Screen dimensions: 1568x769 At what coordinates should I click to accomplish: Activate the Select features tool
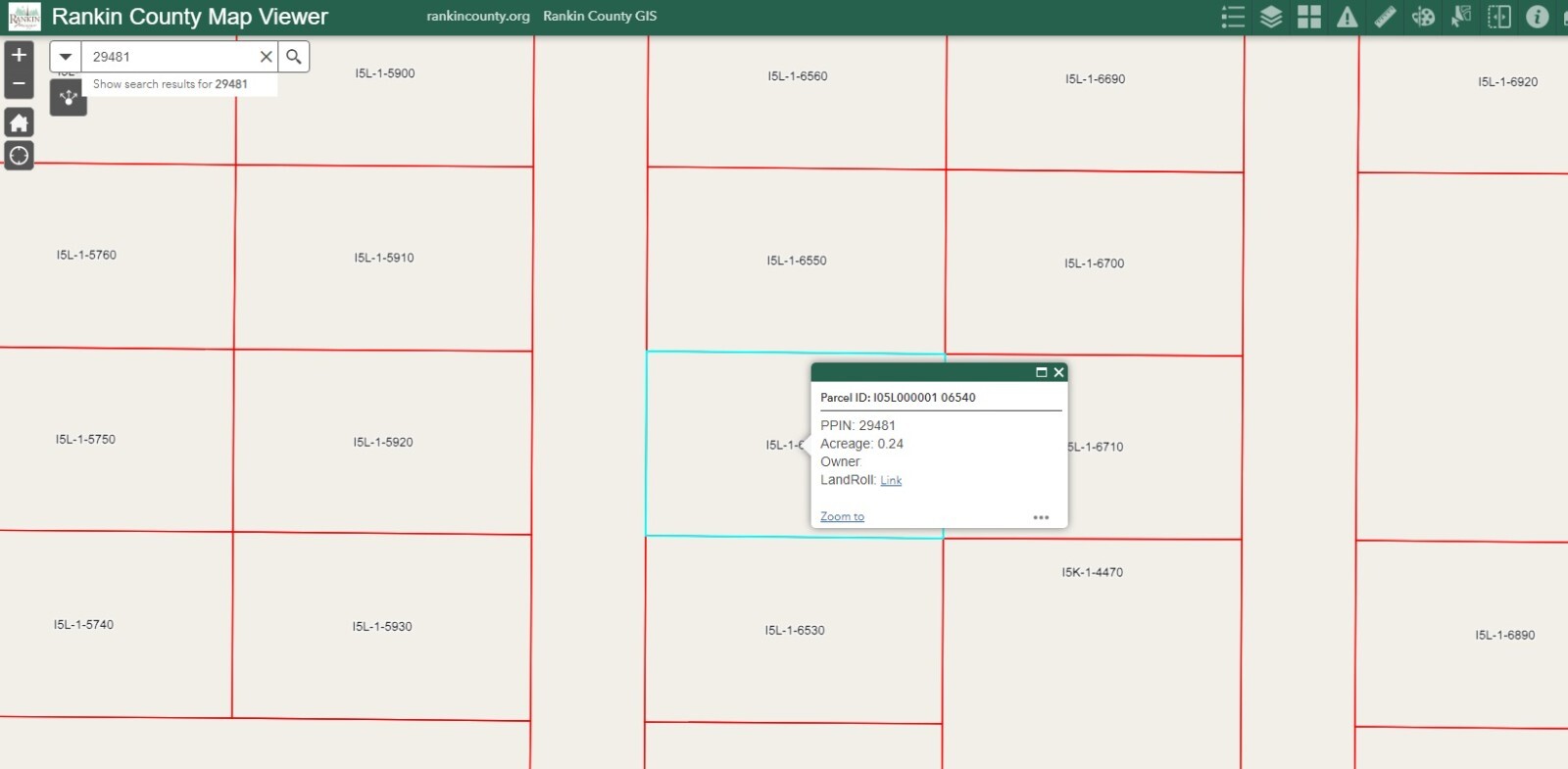tap(1461, 17)
